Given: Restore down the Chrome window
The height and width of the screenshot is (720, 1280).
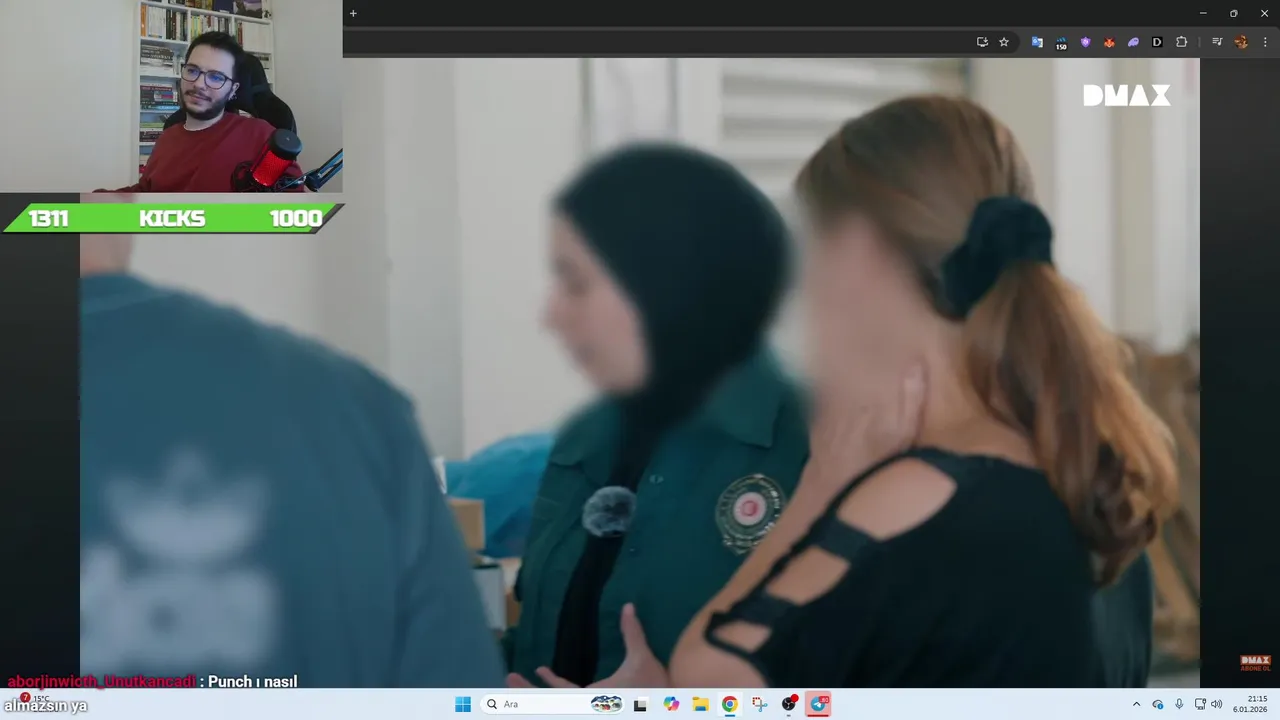Looking at the screenshot, I should click(1234, 13).
